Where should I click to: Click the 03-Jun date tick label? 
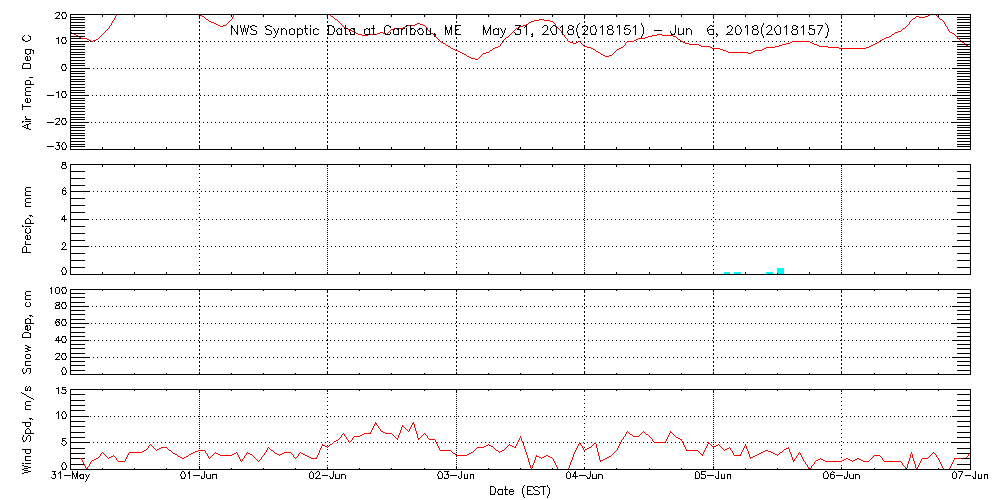coord(457,477)
